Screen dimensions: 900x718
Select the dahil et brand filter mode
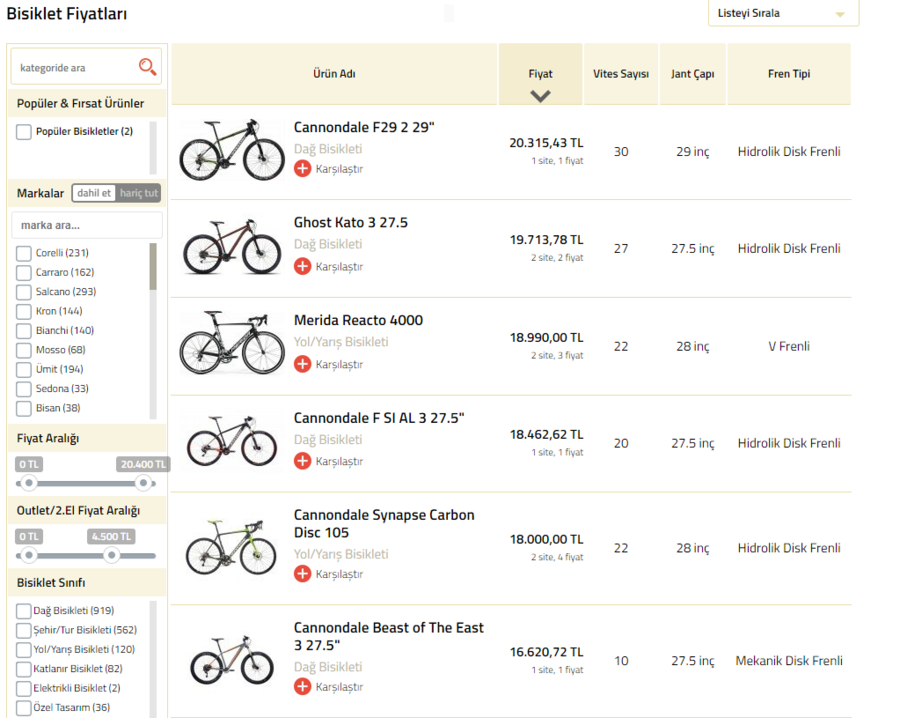(94, 193)
